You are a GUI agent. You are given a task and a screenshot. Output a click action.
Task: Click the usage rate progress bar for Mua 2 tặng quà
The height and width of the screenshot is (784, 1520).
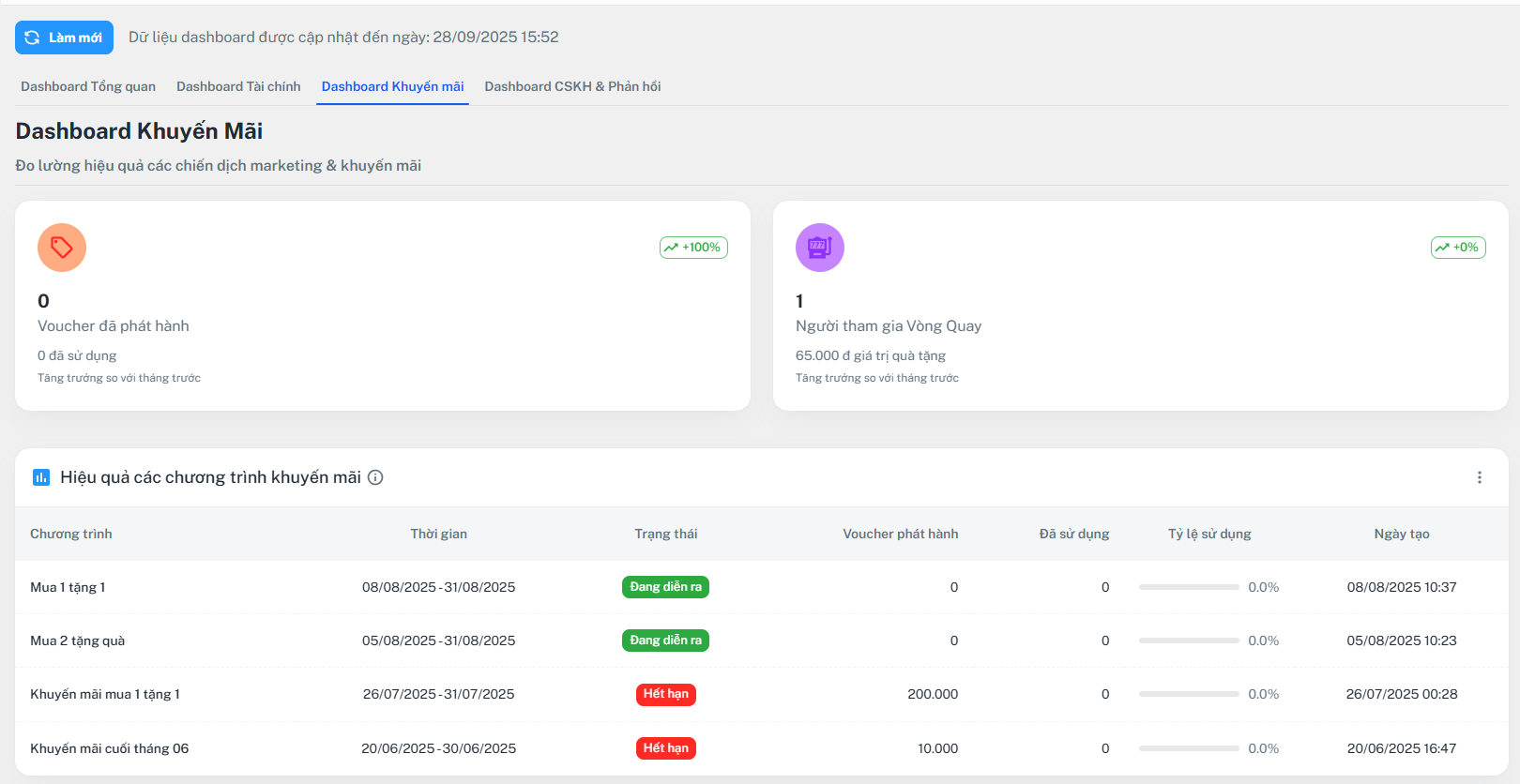(x=1188, y=641)
